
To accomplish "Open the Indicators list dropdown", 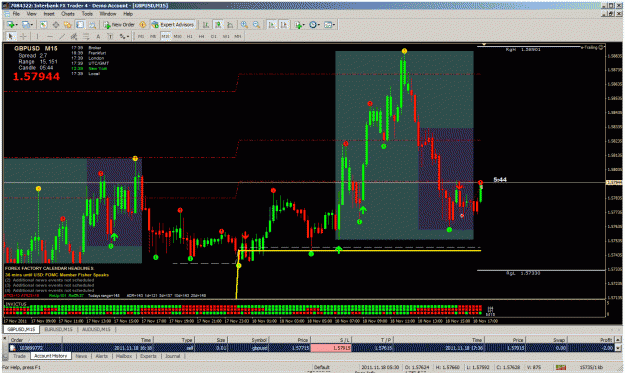I will (x=299, y=25).
